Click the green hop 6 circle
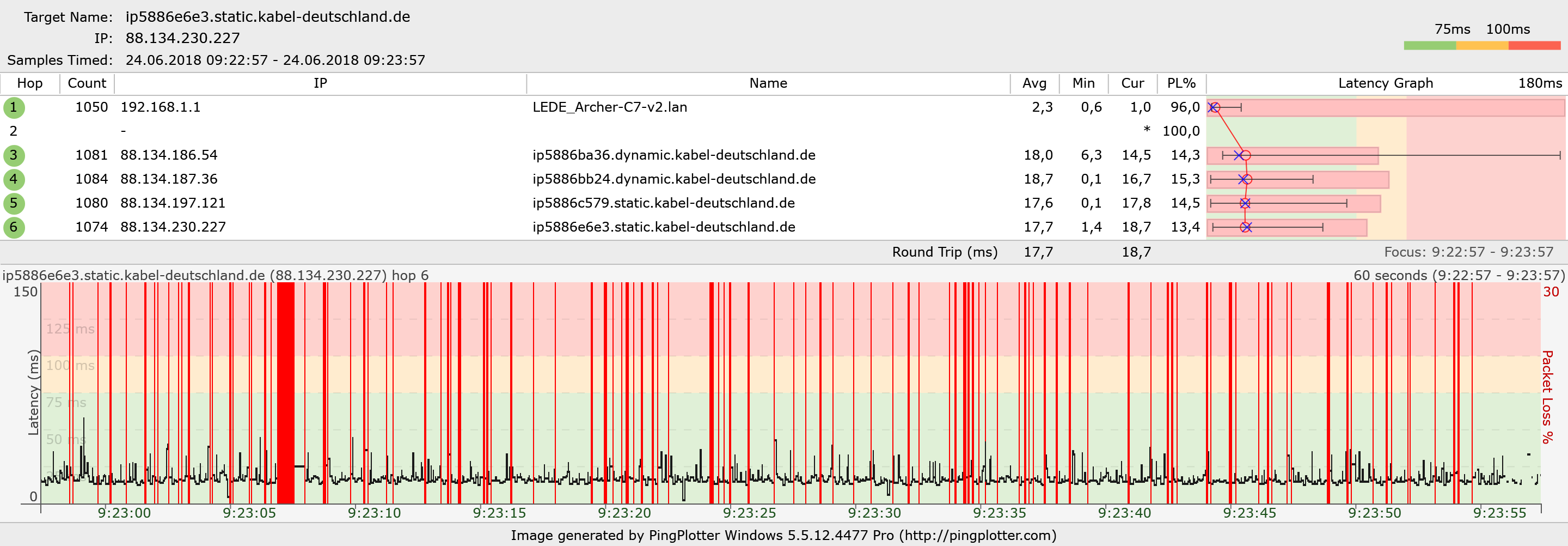 (x=14, y=227)
